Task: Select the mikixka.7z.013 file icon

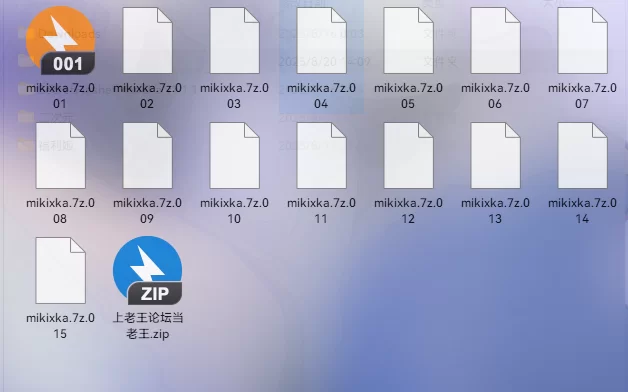Action: pyautogui.click(x=495, y=155)
